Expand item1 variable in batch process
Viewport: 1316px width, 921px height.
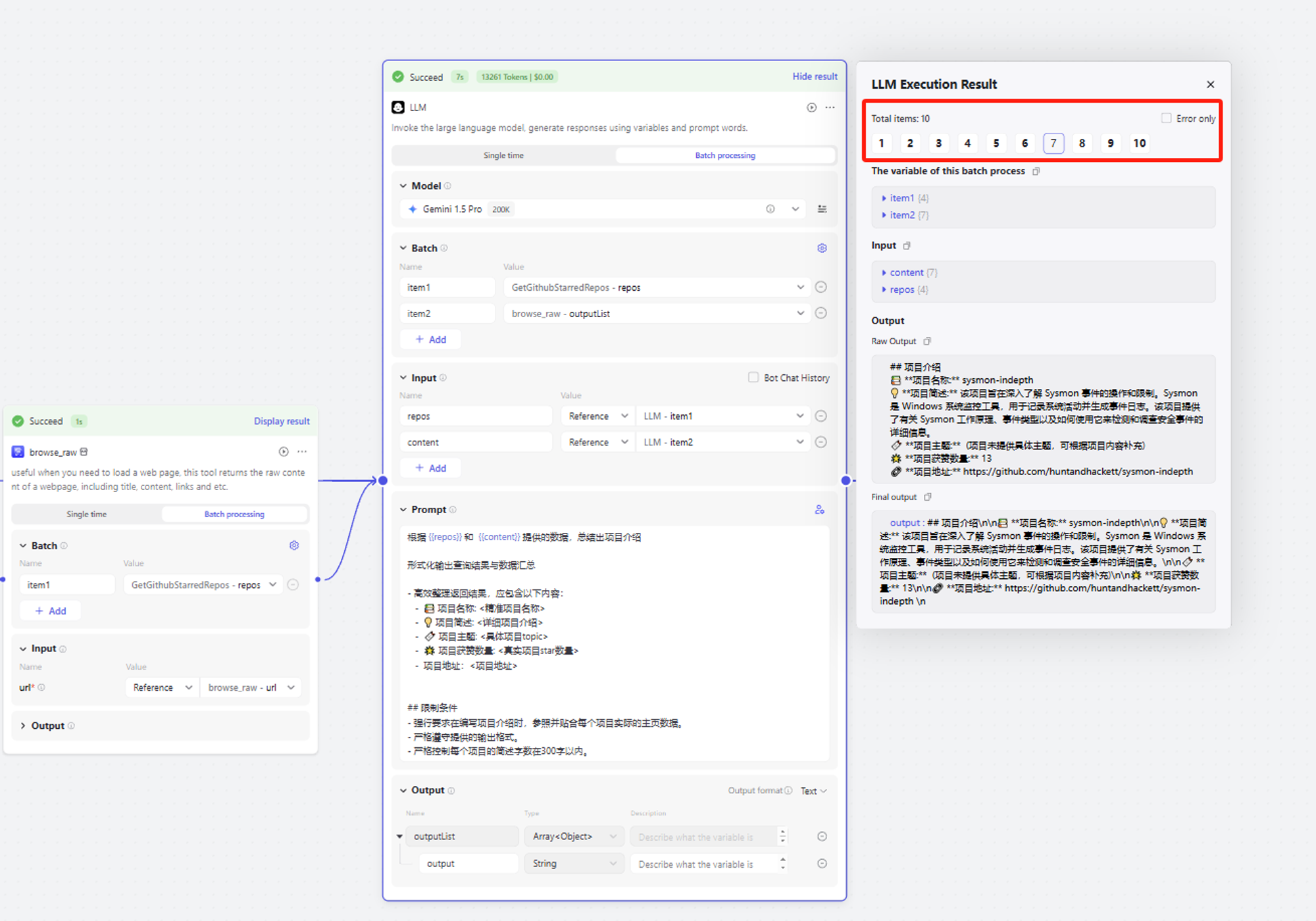(x=884, y=198)
